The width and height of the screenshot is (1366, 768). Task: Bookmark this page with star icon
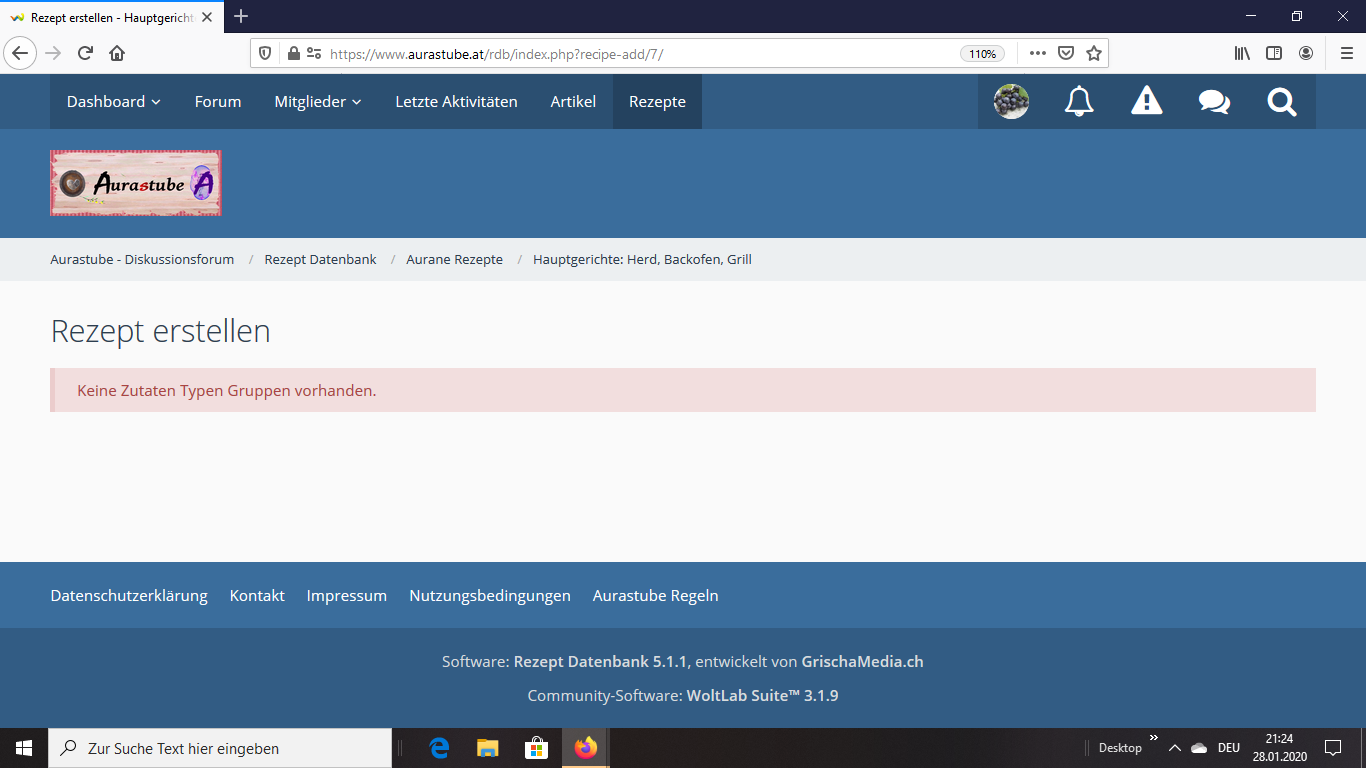tap(1094, 53)
